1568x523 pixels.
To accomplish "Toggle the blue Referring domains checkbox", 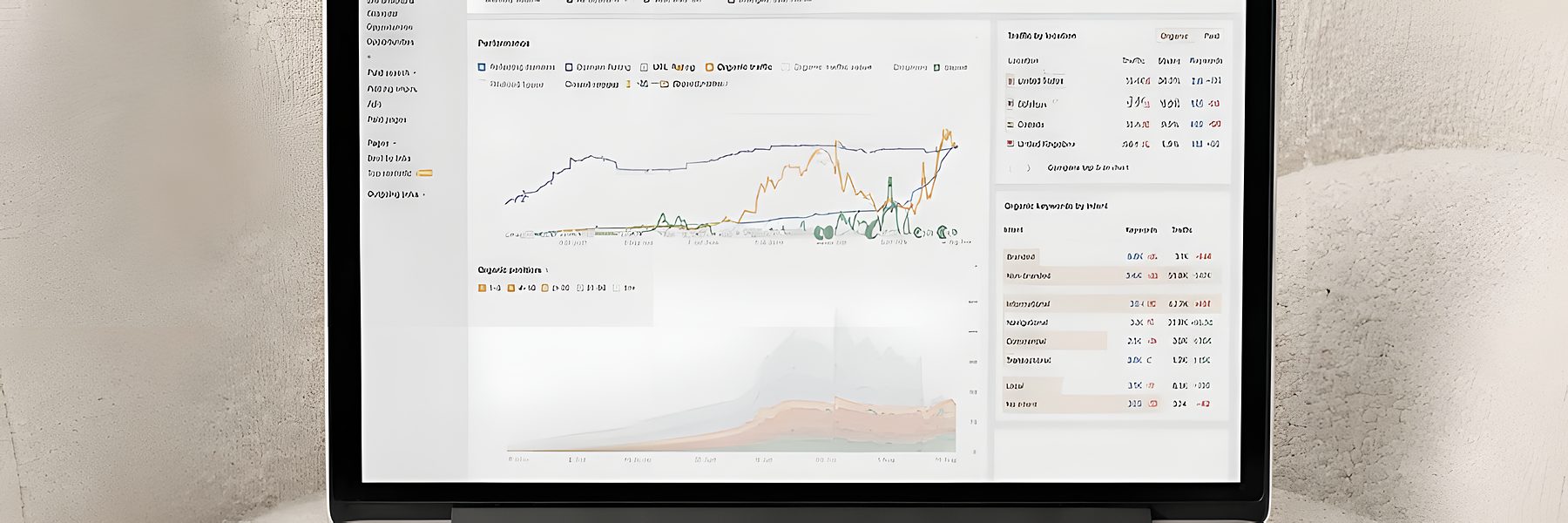I will point(482,67).
